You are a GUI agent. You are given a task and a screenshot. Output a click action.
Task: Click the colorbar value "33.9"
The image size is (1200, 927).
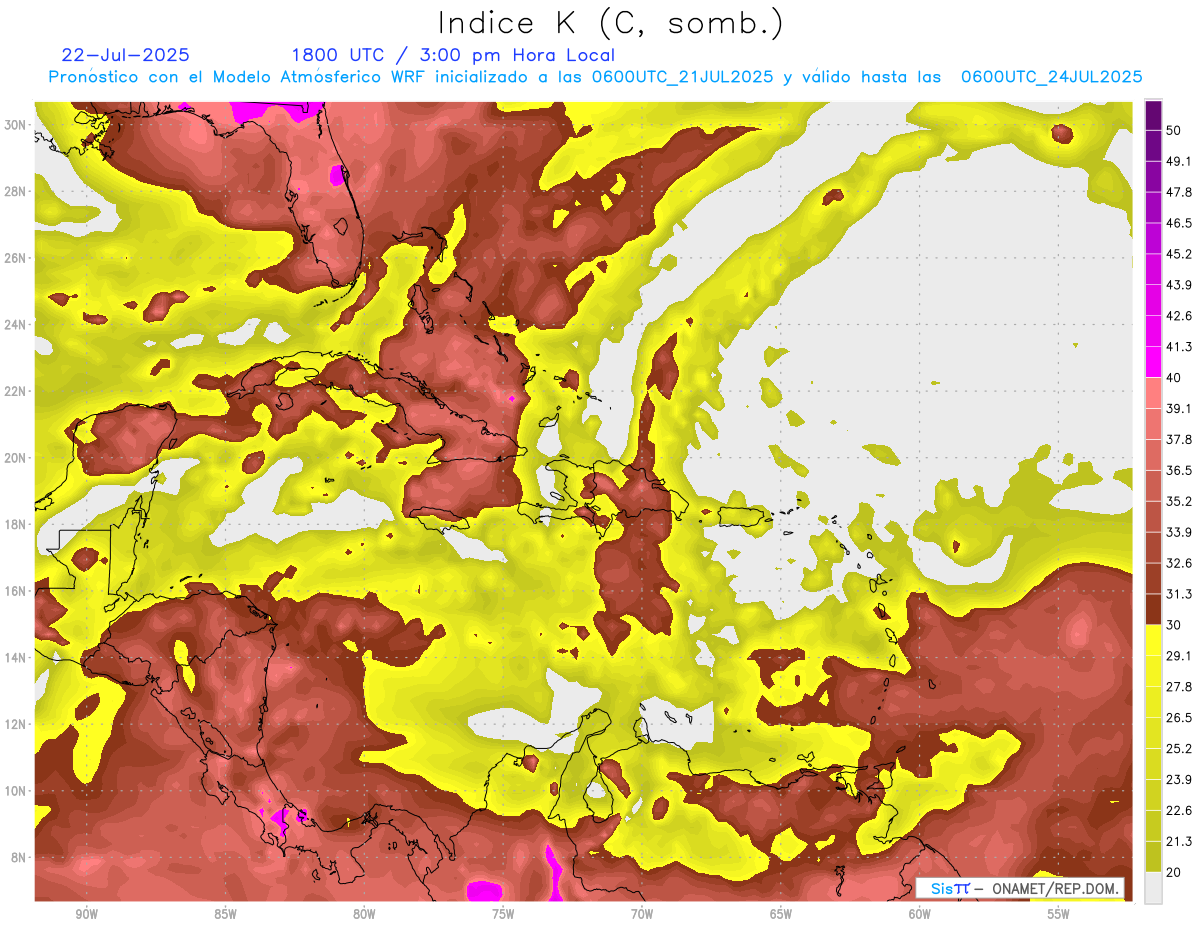point(1179,532)
